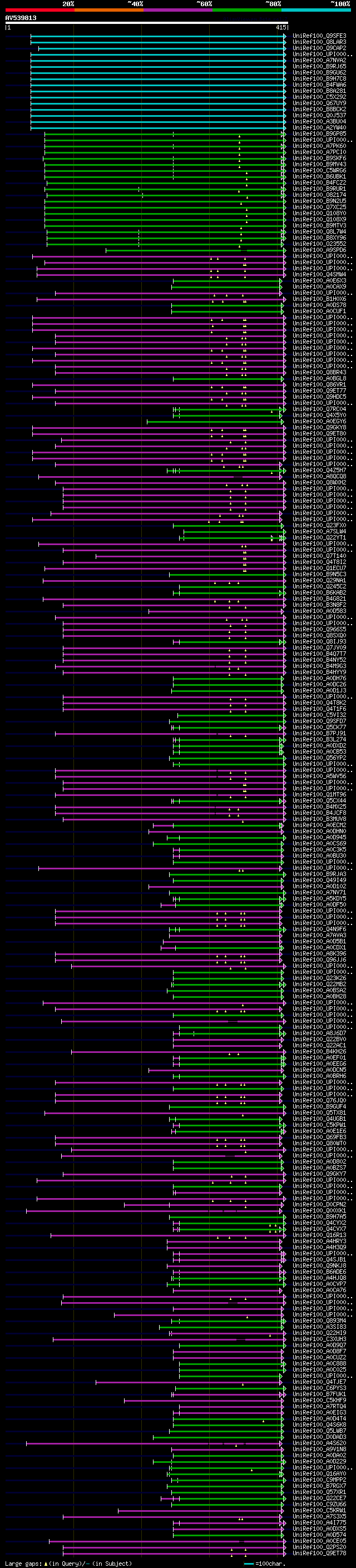This screenshot has width=356, height=1568.
Task: Click UniRef100_Q8L7W4 label
Action: 319,231
